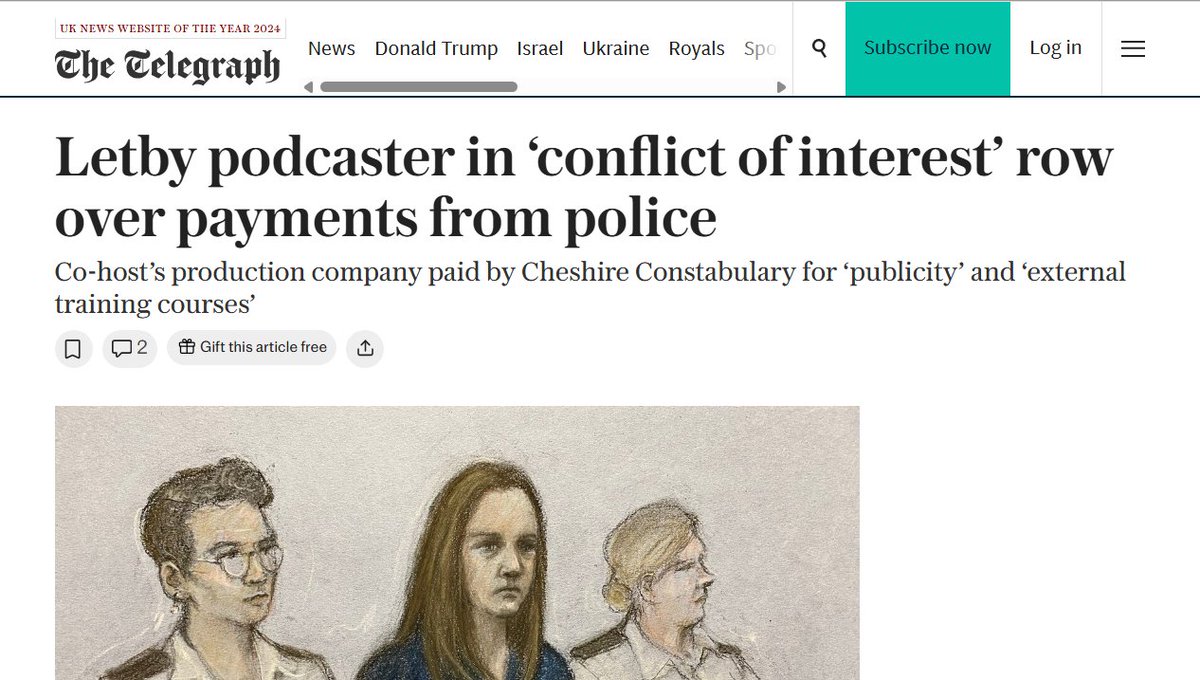Click the horizontal nav scrollbar thumb
Screen dimensions: 1200x680
(418, 87)
